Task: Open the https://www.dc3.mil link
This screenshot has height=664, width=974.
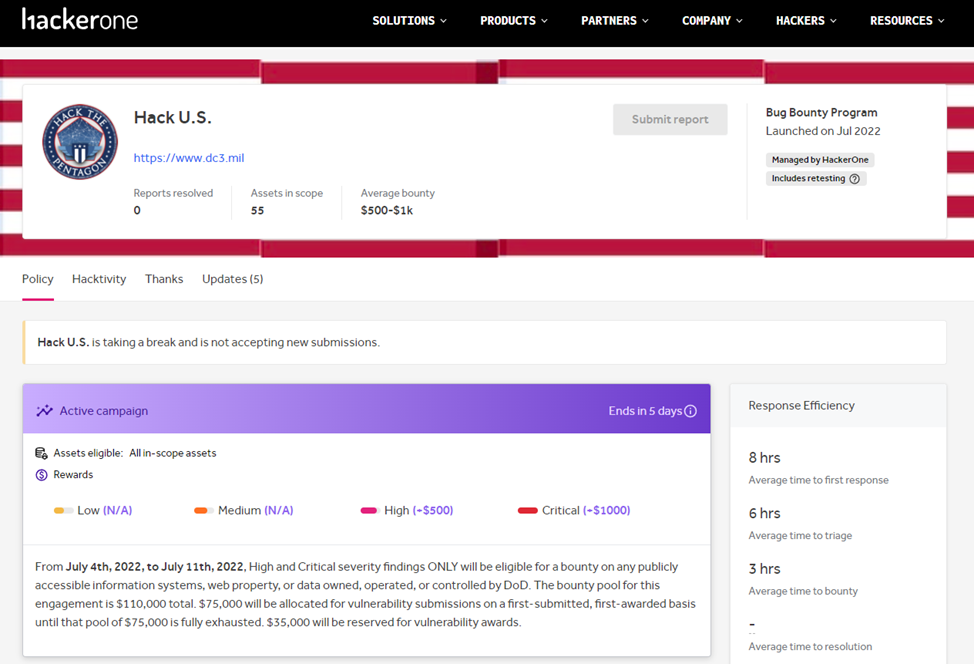Action: coord(189,158)
